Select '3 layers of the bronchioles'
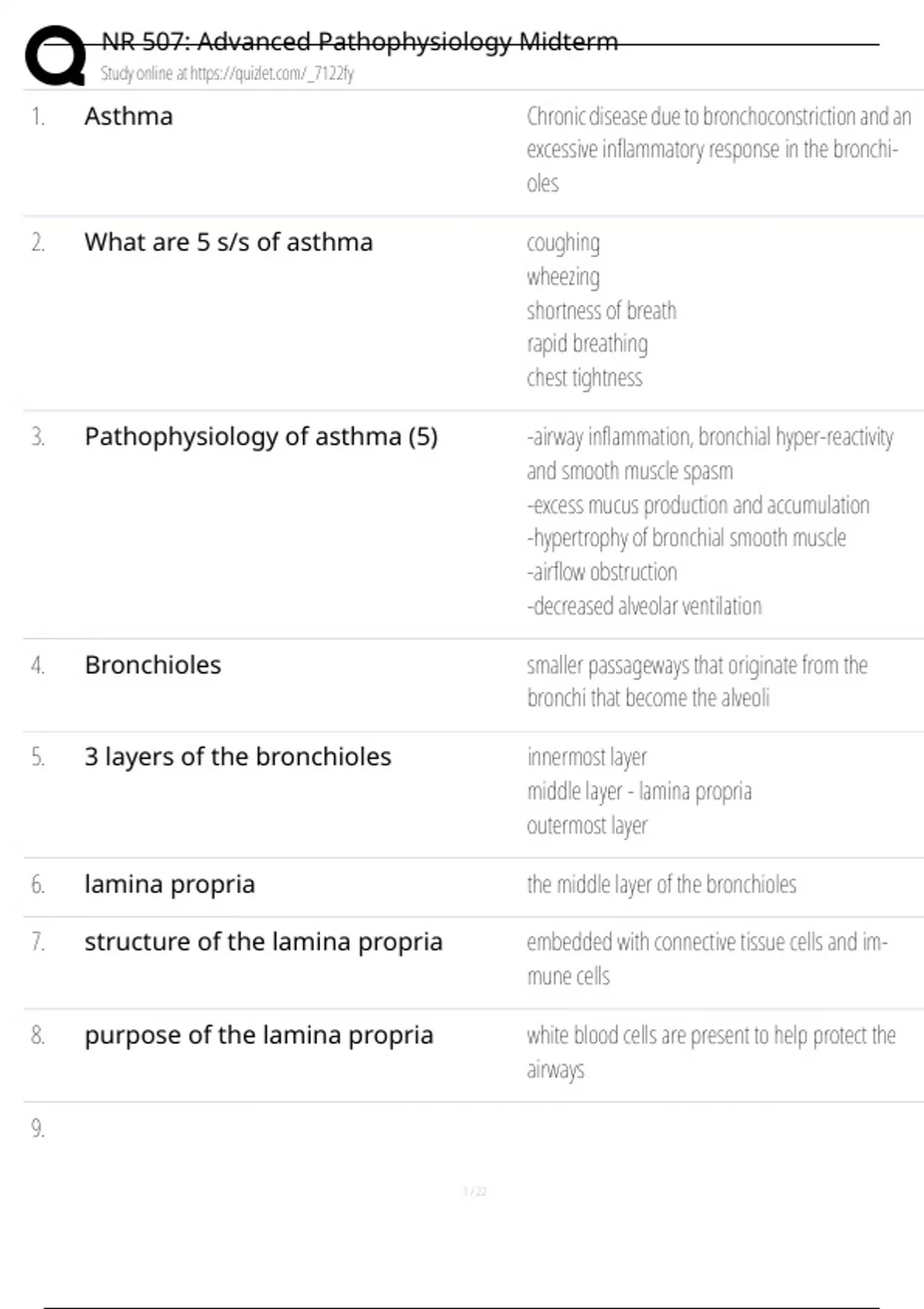Screen dimensions: 924x1309 point(238,757)
